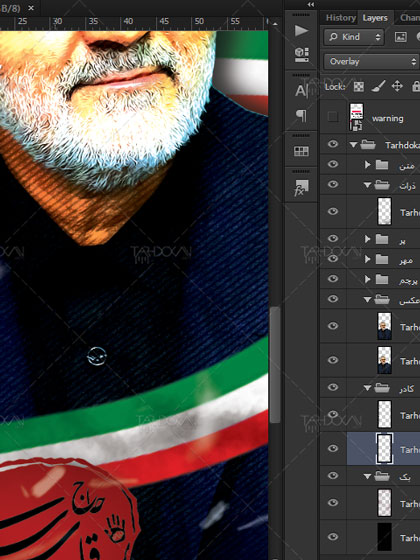
Task: Expand the پر group
Action: point(368,239)
